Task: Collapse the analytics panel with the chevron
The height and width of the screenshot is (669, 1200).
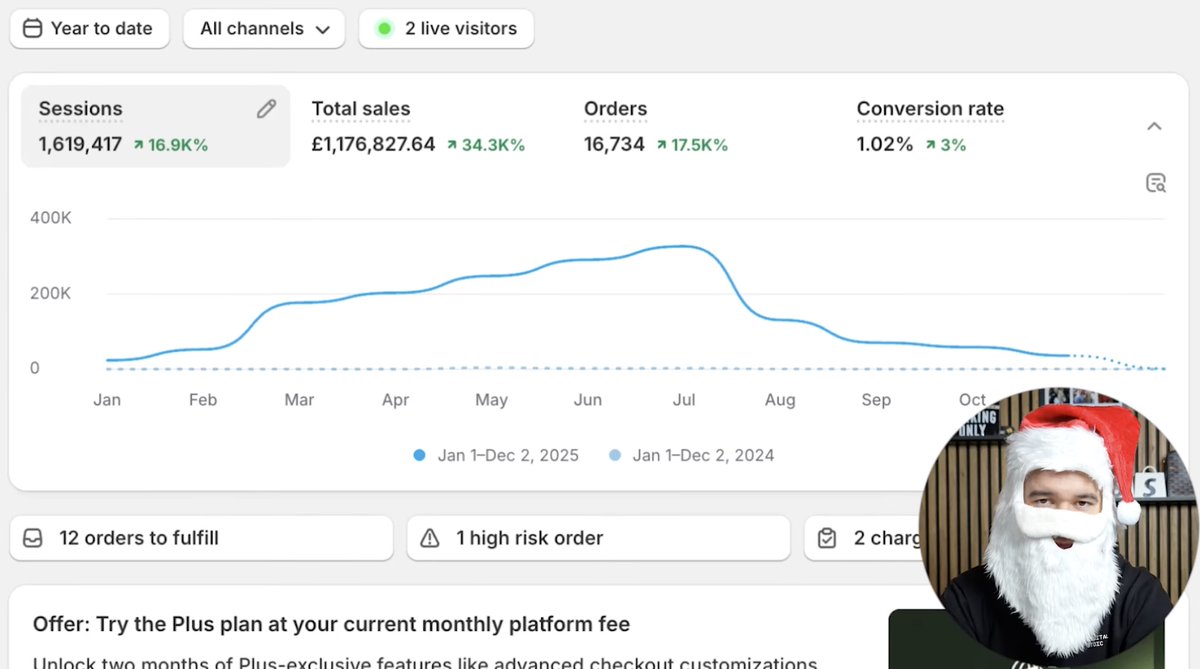Action: (x=1155, y=126)
